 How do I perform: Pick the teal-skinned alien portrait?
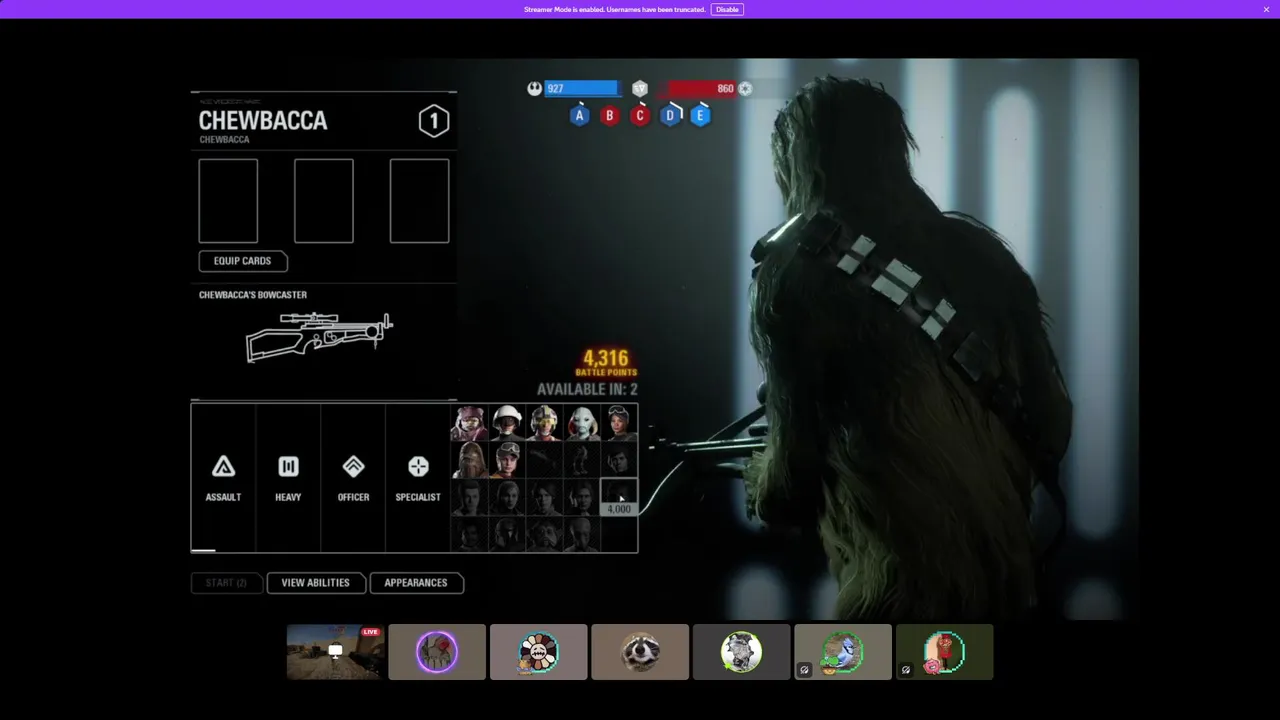(x=581, y=423)
